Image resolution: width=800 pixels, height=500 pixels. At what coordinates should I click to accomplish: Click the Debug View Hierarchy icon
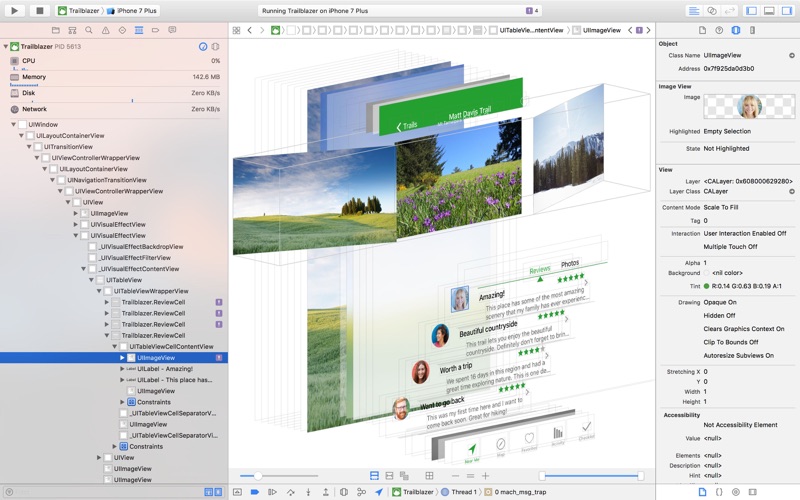(342, 492)
